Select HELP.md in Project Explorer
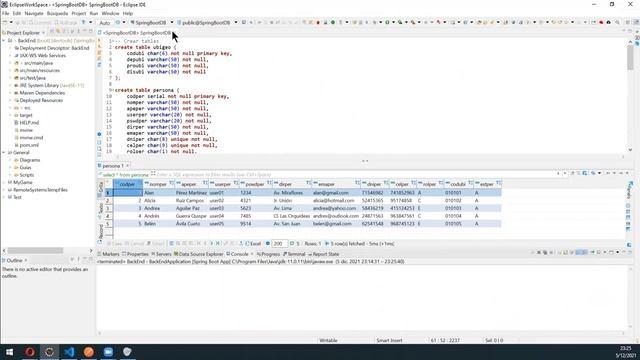The image size is (640, 360). coord(29,122)
